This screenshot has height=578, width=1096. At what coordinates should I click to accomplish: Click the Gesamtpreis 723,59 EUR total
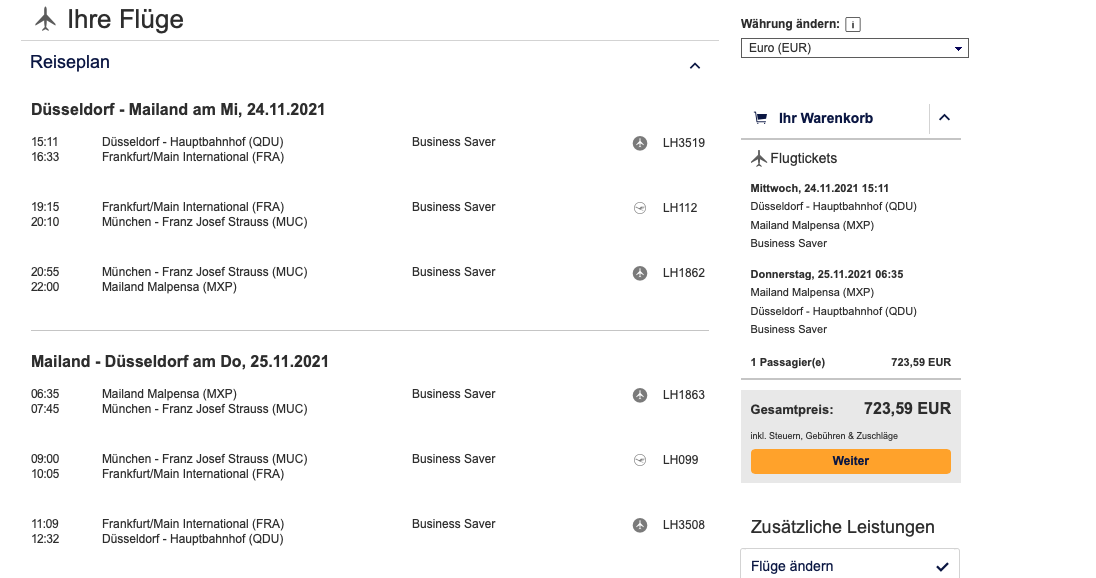[x=906, y=409]
